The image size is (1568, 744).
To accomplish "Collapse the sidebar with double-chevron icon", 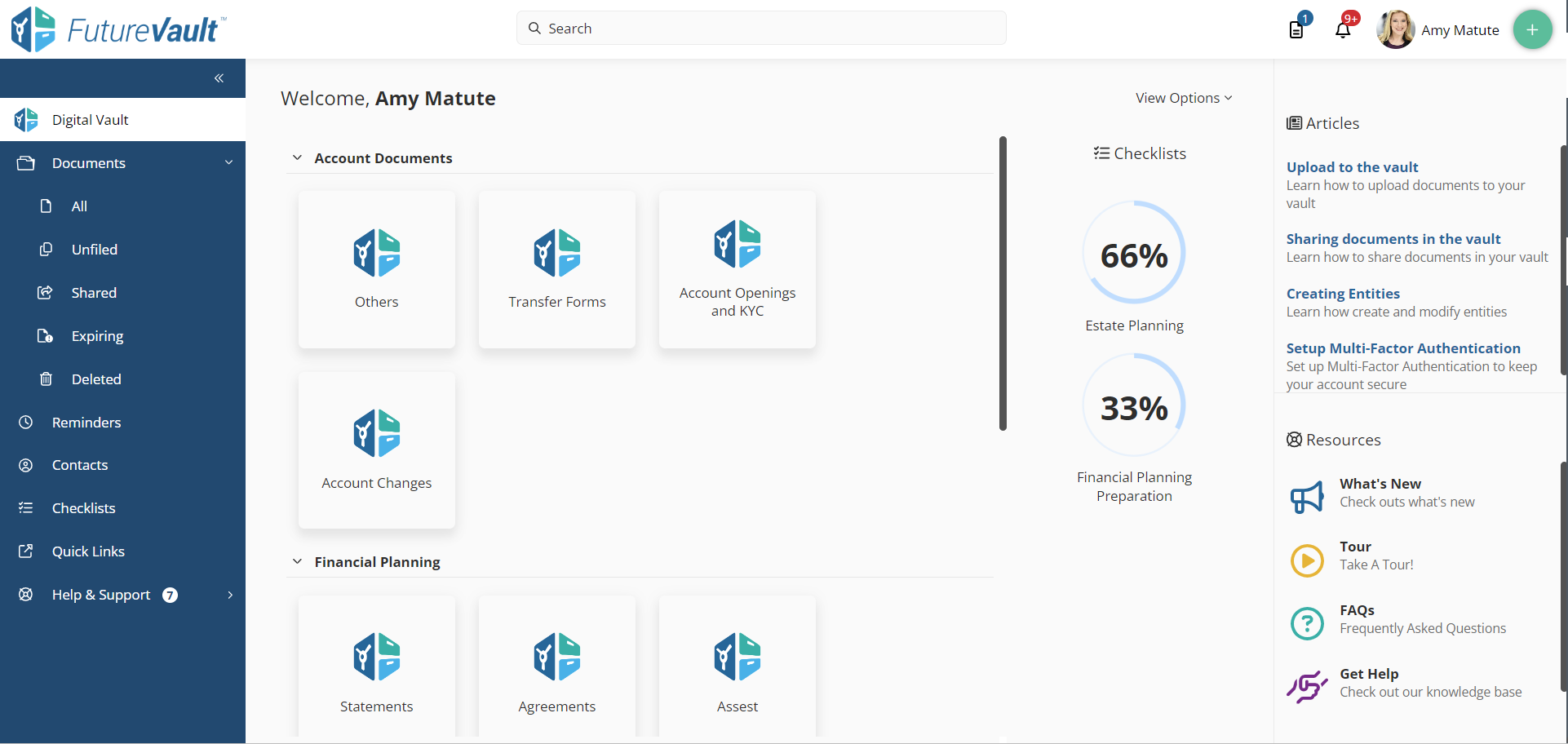I will tap(219, 78).
